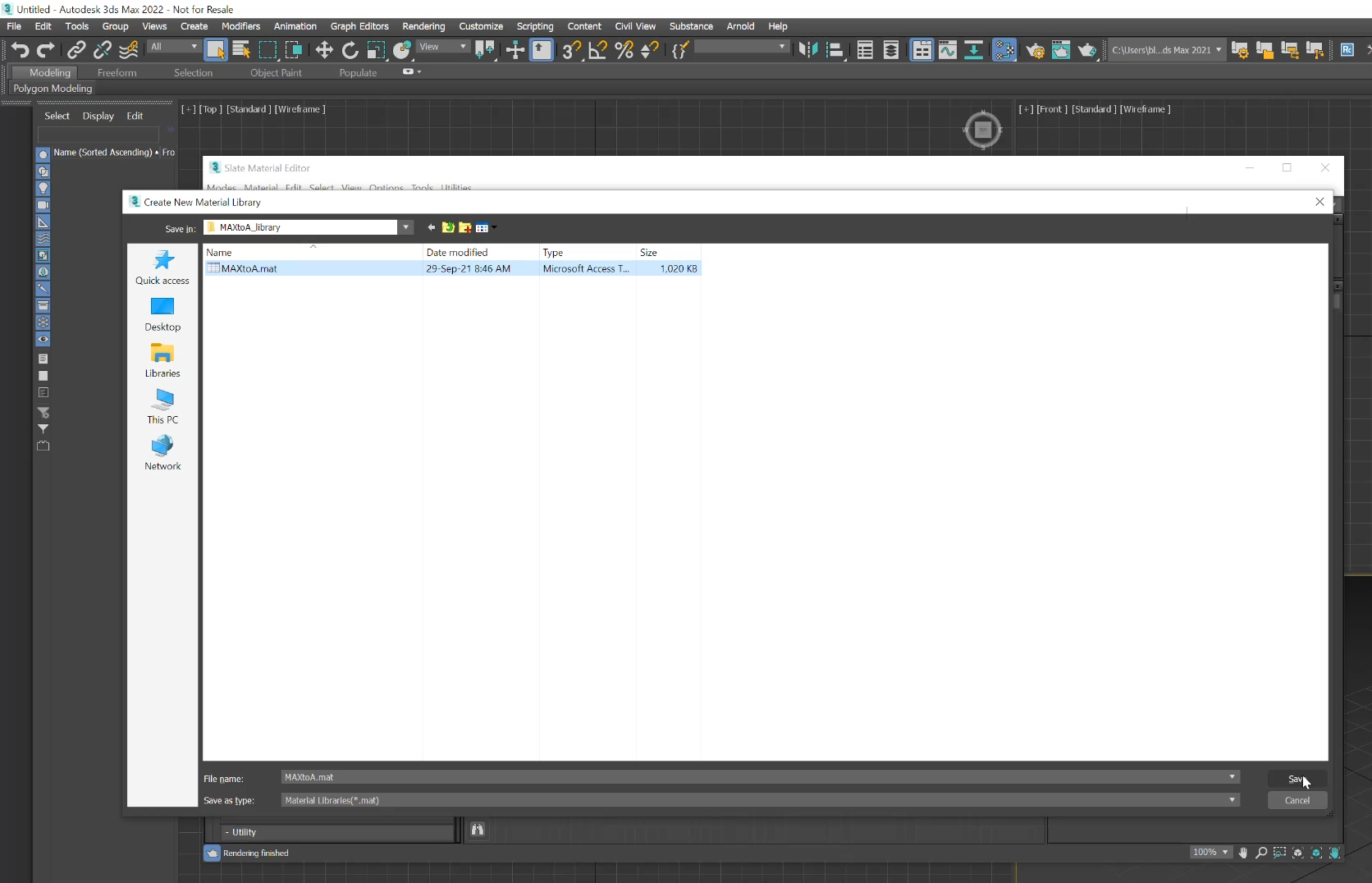The height and width of the screenshot is (883, 1372).
Task: Expand the File name dropdown arrow
Action: 1232,777
